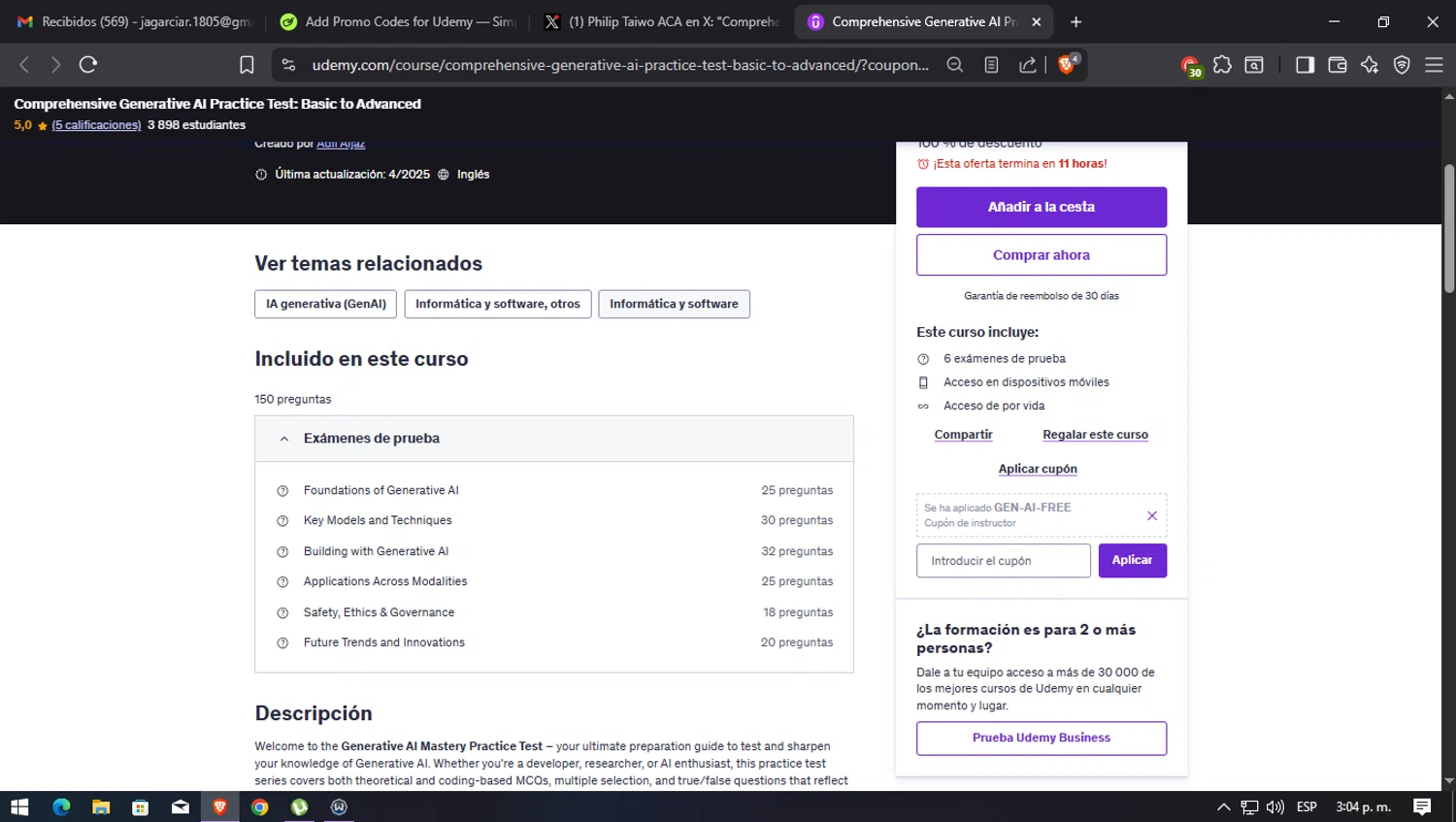
Task: Open Microsoft Edge from the taskbar
Action: 61,806
